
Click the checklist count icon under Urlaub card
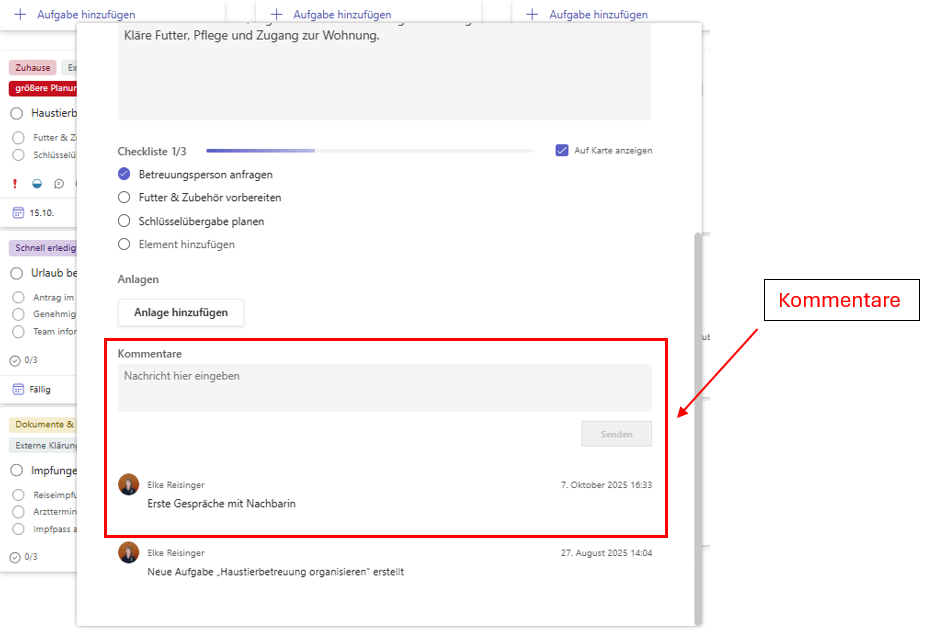tap(15, 360)
